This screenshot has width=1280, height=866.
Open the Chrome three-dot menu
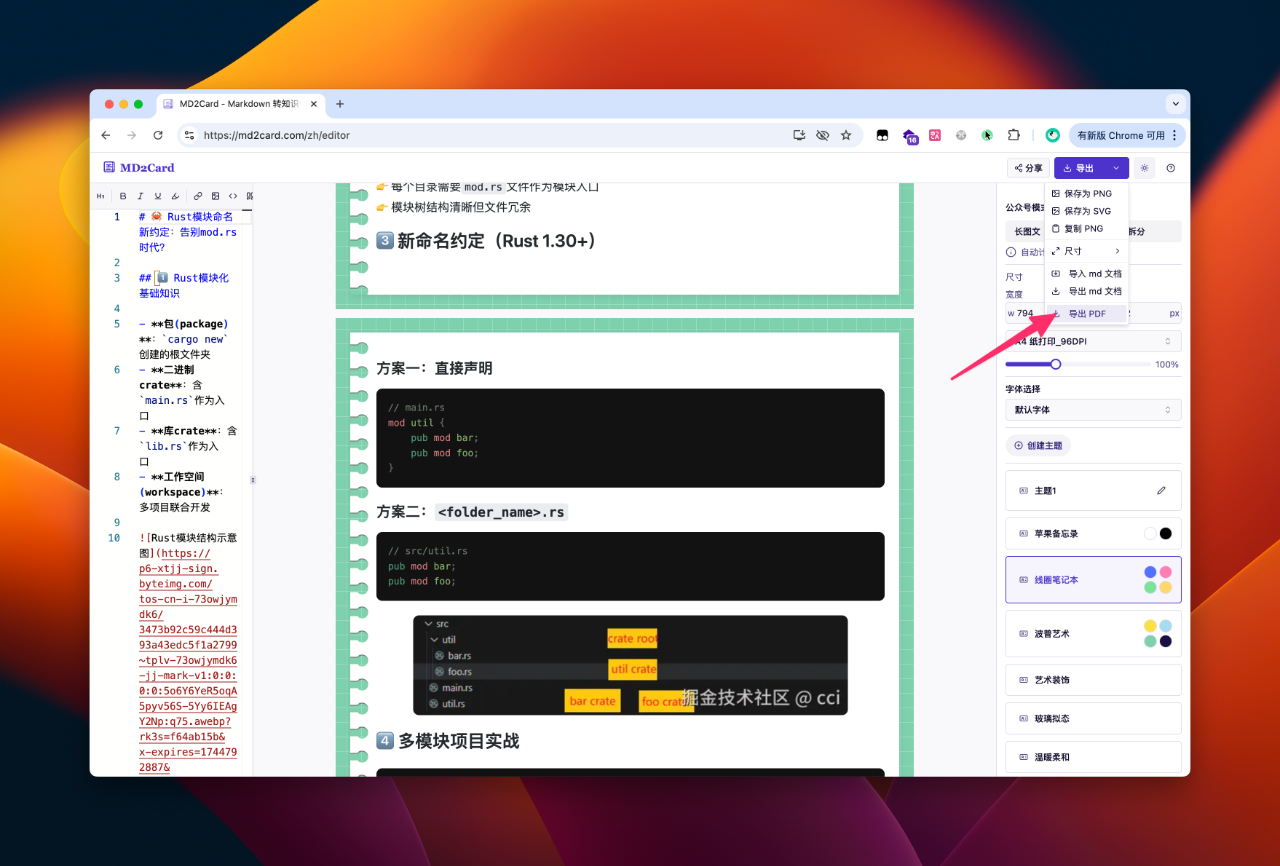click(x=1175, y=135)
